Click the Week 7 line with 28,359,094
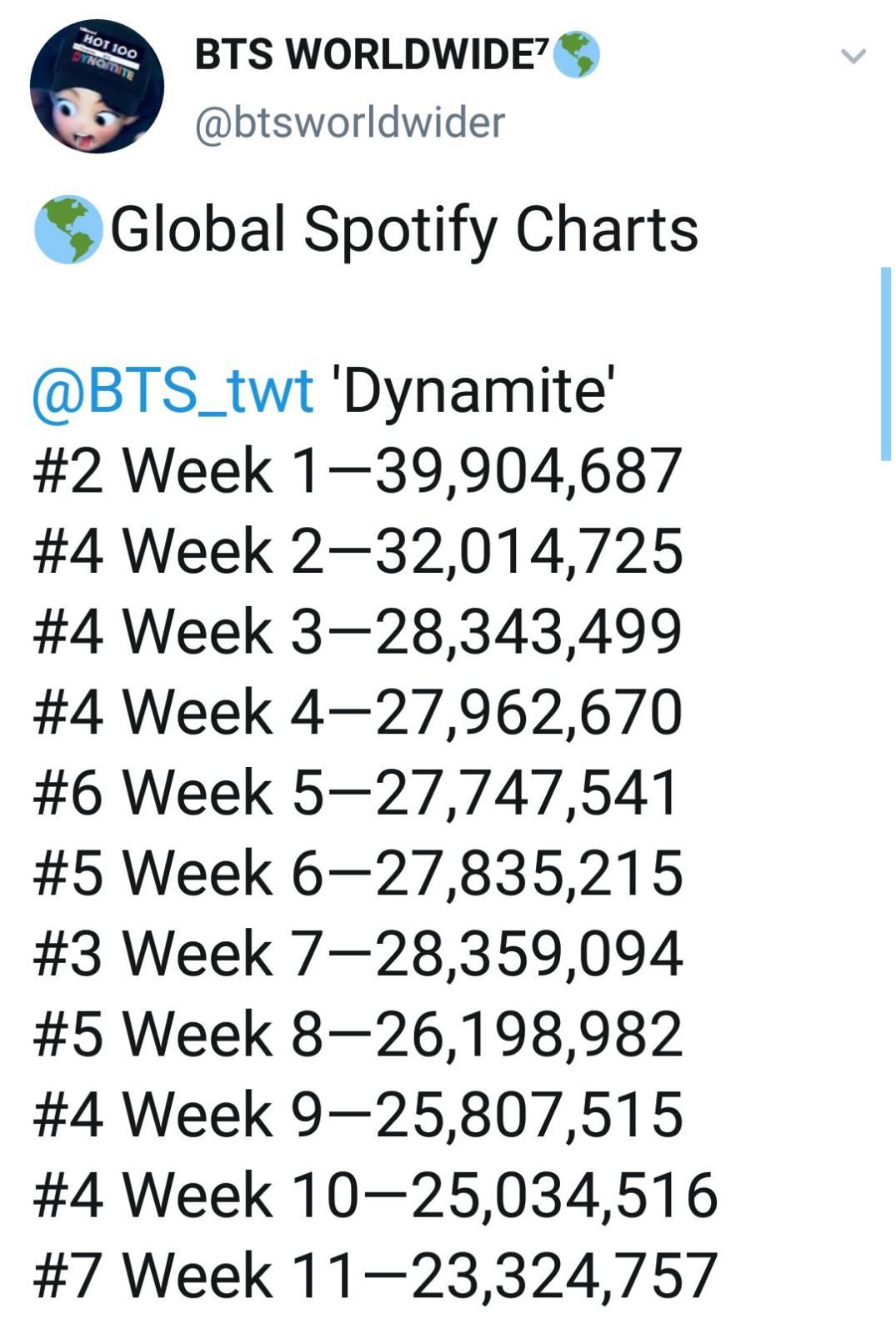The image size is (896, 1334). 358,953
